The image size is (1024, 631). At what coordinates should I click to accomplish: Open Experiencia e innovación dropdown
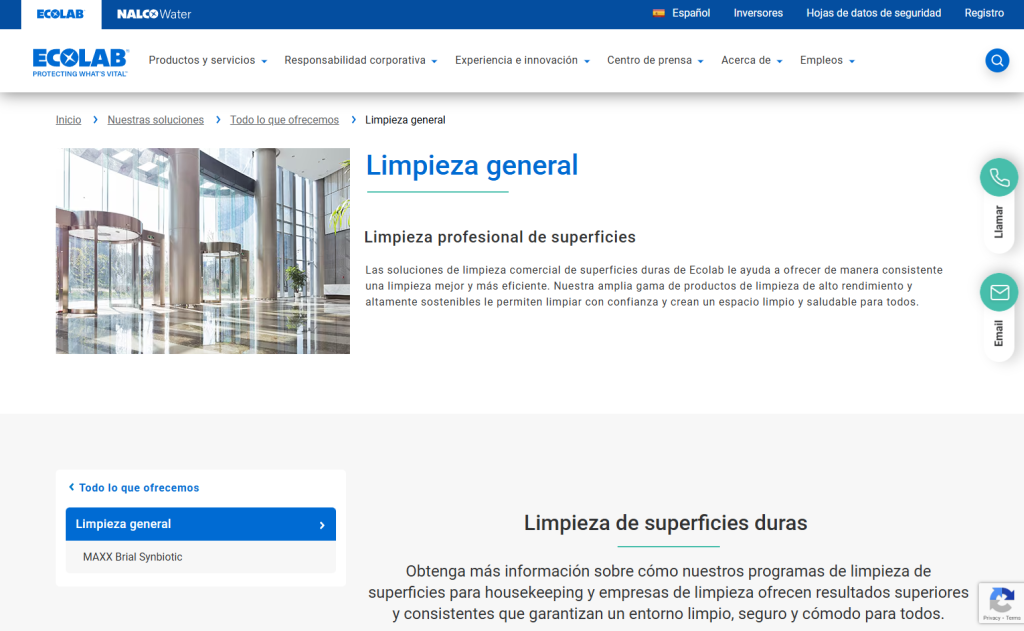click(x=522, y=61)
